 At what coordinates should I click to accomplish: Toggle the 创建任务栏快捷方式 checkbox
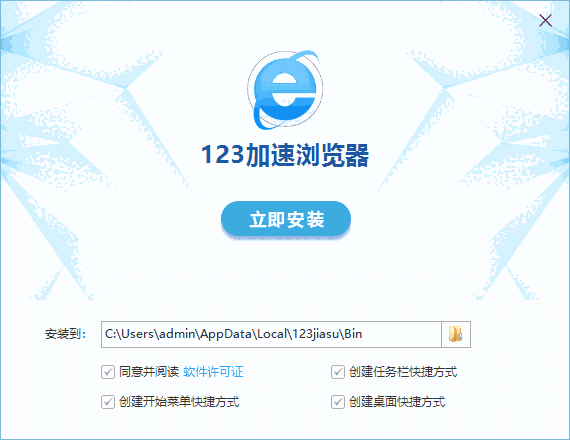pyautogui.click(x=338, y=372)
